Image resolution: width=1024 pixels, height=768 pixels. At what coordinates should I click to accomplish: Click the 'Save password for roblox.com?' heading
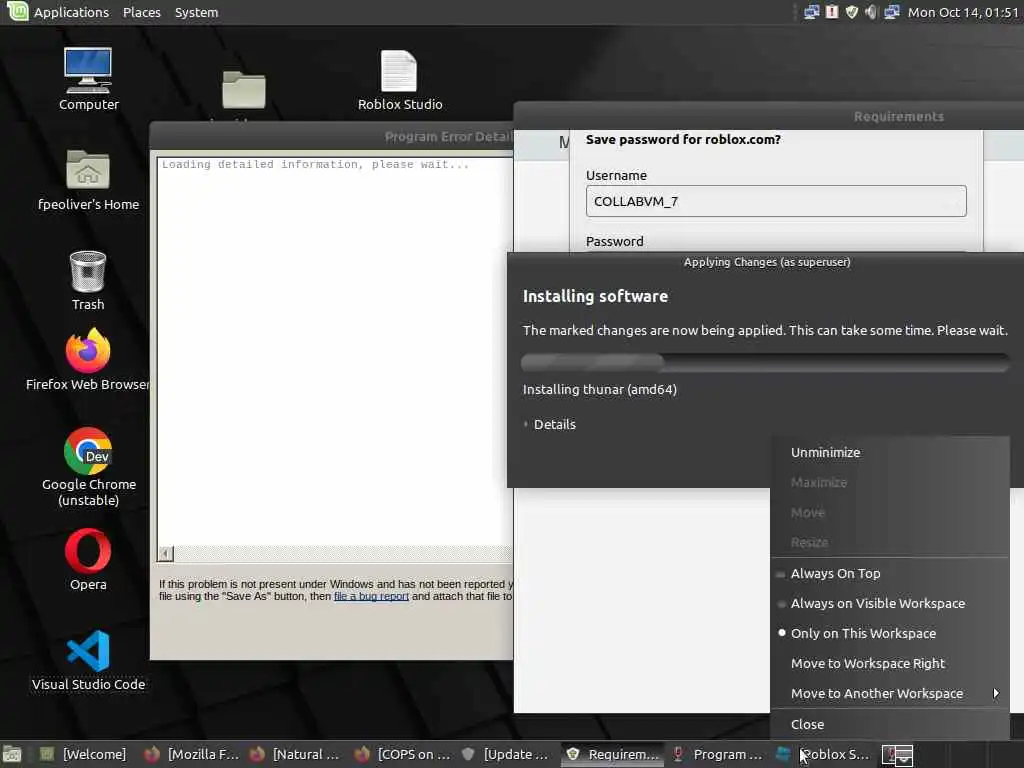tap(683, 139)
